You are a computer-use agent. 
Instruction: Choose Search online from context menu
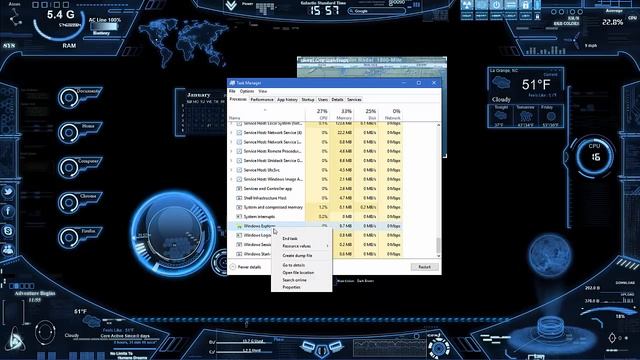pyautogui.click(x=302, y=280)
